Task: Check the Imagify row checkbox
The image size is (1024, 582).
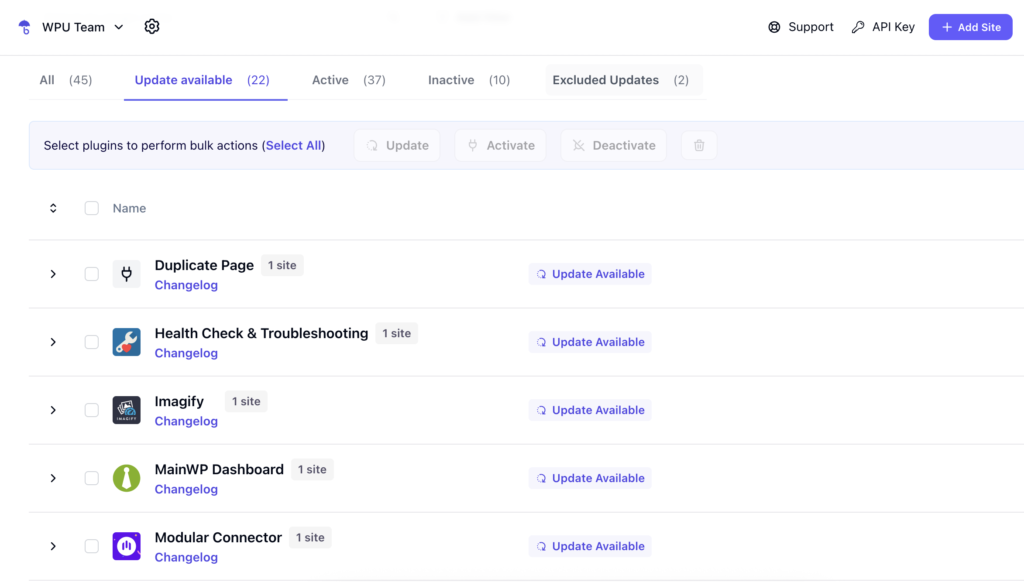Action: [91, 410]
